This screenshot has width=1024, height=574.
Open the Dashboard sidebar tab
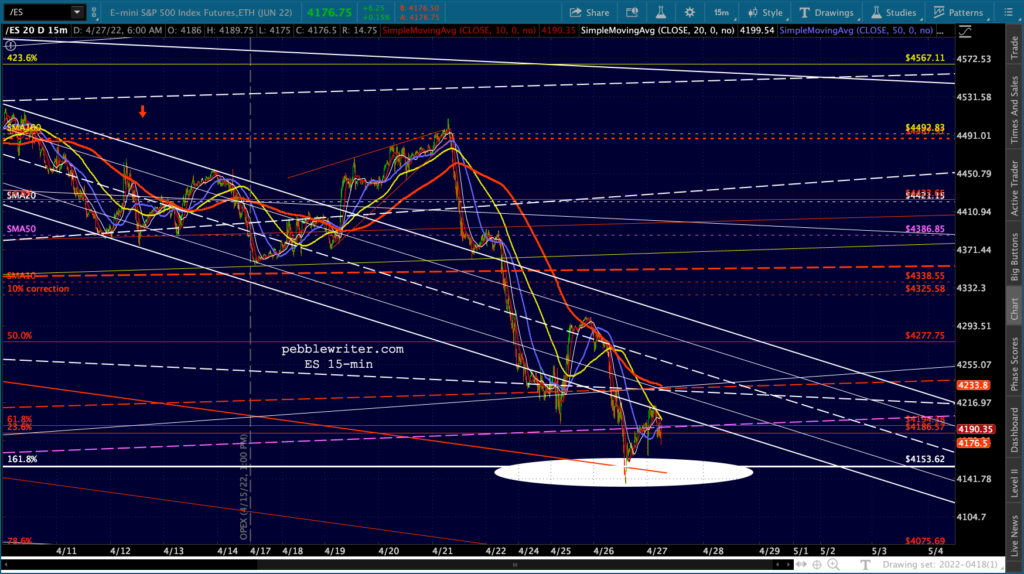click(1015, 430)
